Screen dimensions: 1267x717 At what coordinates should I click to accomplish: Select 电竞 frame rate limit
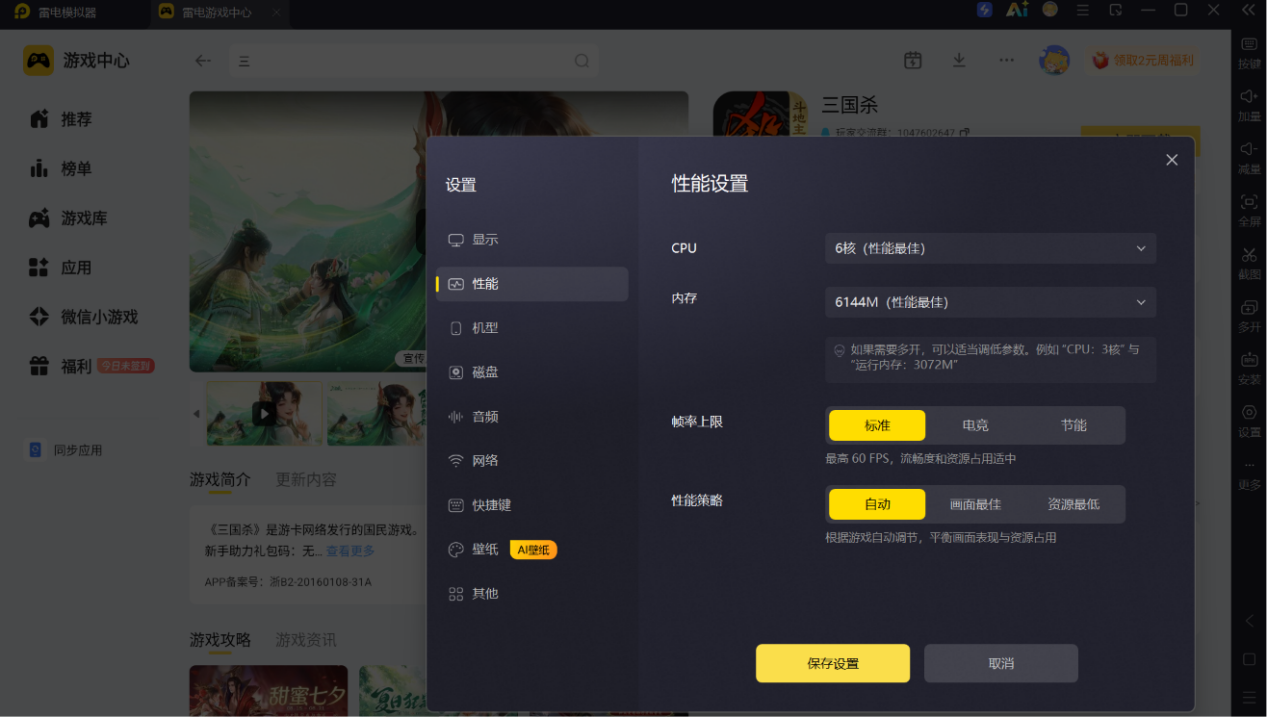[975, 425]
